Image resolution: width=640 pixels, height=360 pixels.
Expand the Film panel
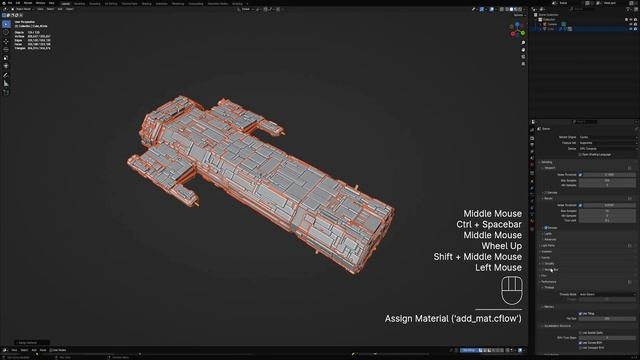pos(543,276)
